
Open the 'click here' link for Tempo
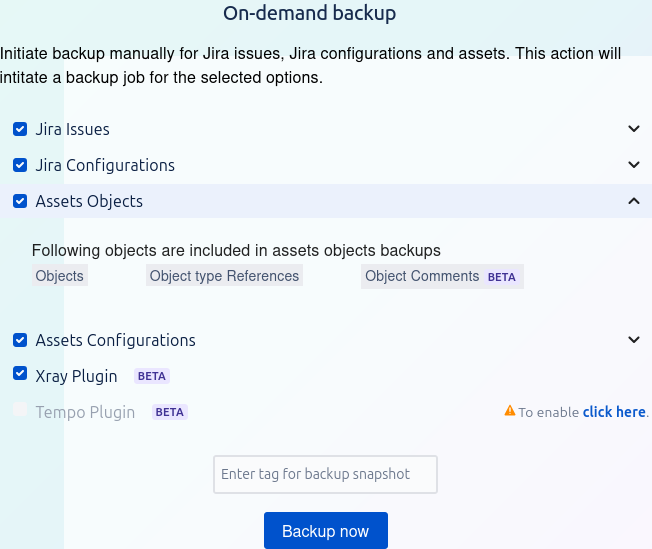pyautogui.click(x=614, y=412)
